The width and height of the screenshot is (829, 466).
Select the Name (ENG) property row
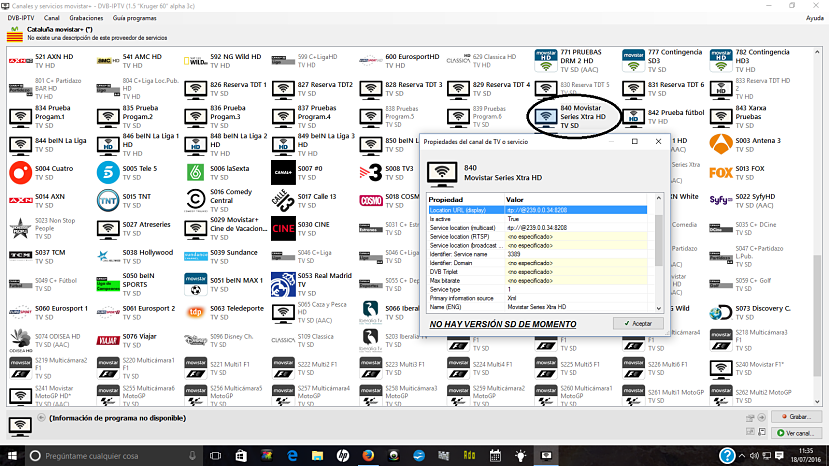537,307
